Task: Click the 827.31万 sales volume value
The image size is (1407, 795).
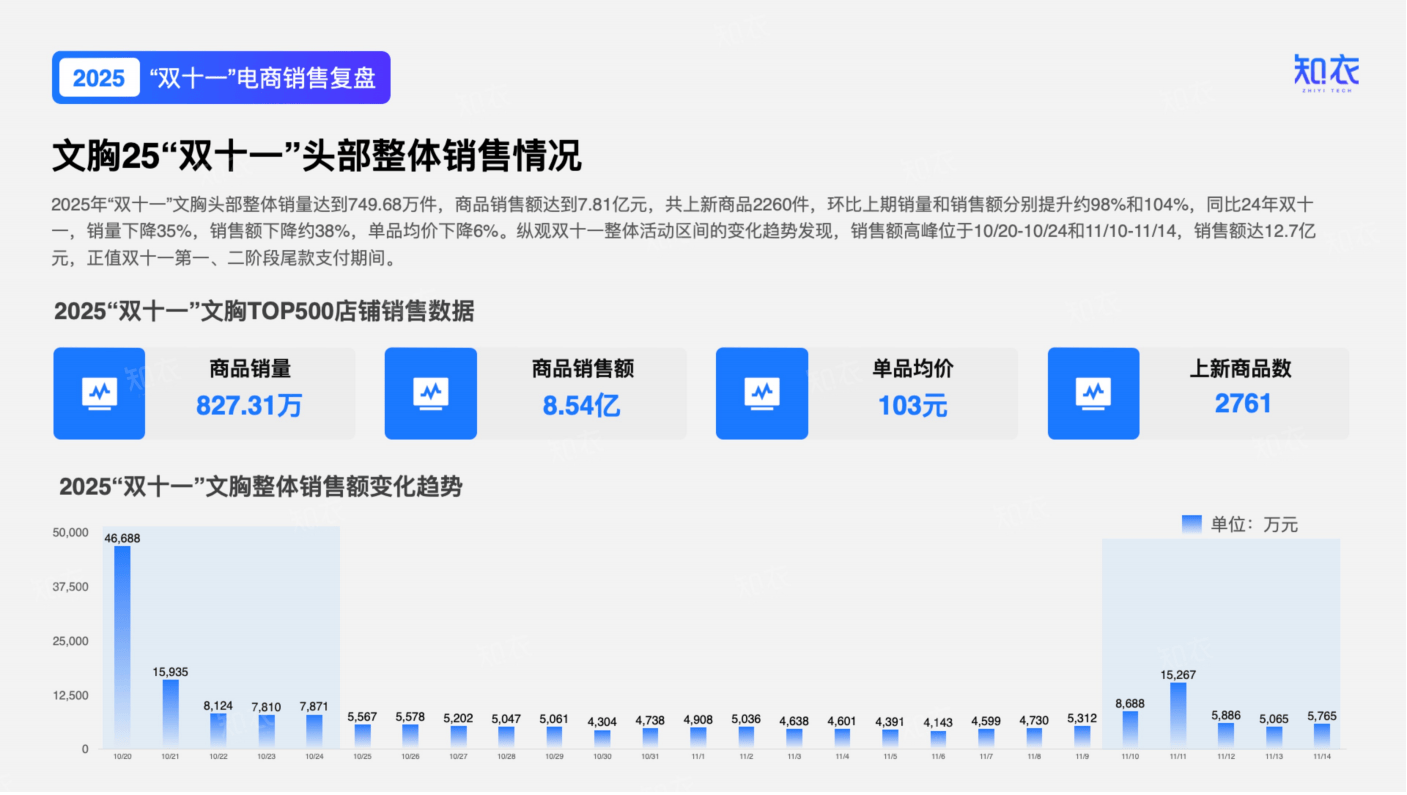Action: pyautogui.click(x=249, y=406)
